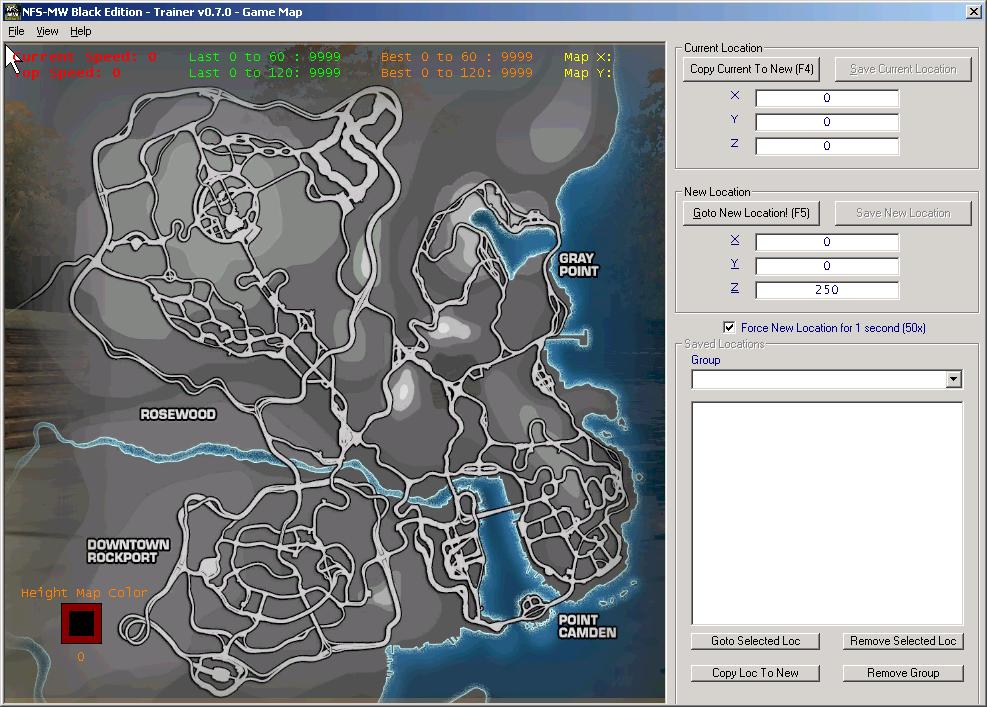The height and width of the screenshot is (707, 987).
Task: Click the Y field under New Location
Action: 826,266
